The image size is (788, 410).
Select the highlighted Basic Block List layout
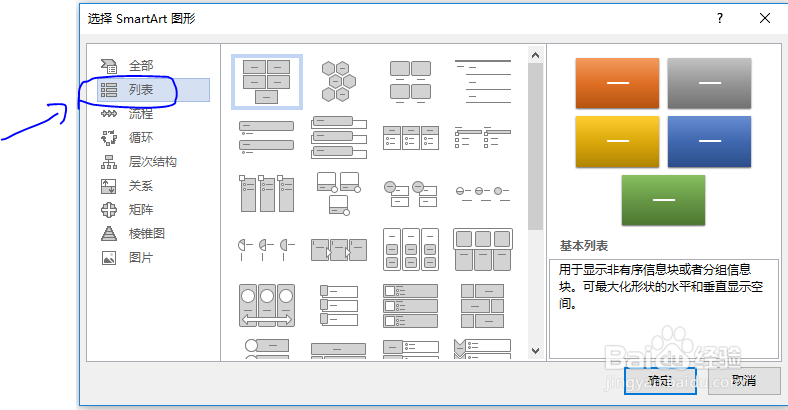click(x=267, y=82)
